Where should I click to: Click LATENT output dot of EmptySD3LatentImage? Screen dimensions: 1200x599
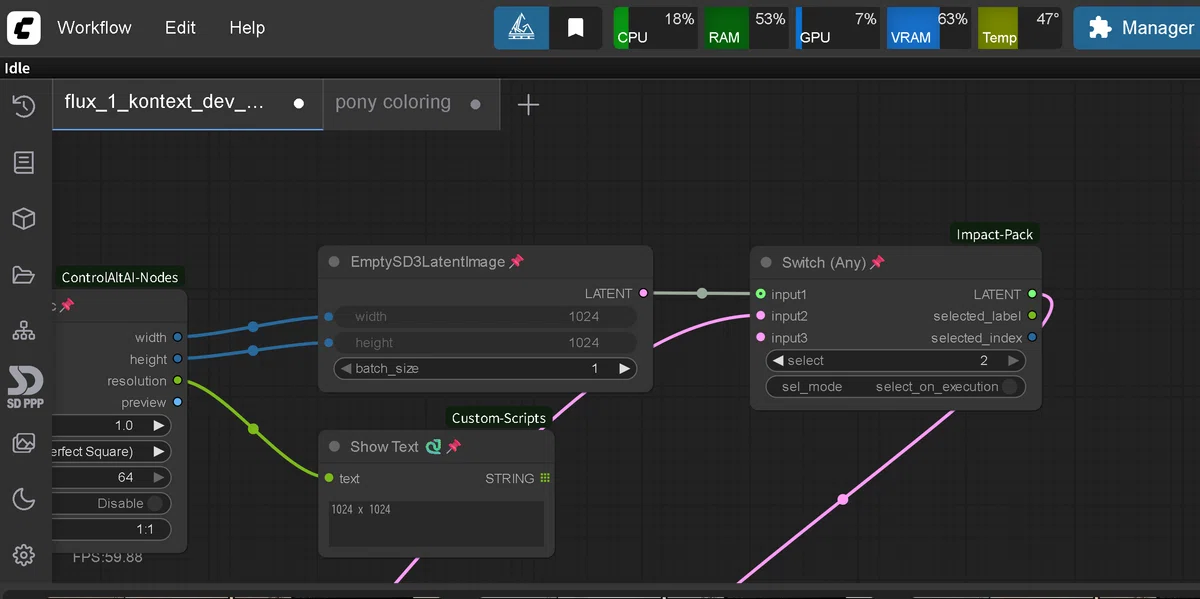tap(643, 293)
